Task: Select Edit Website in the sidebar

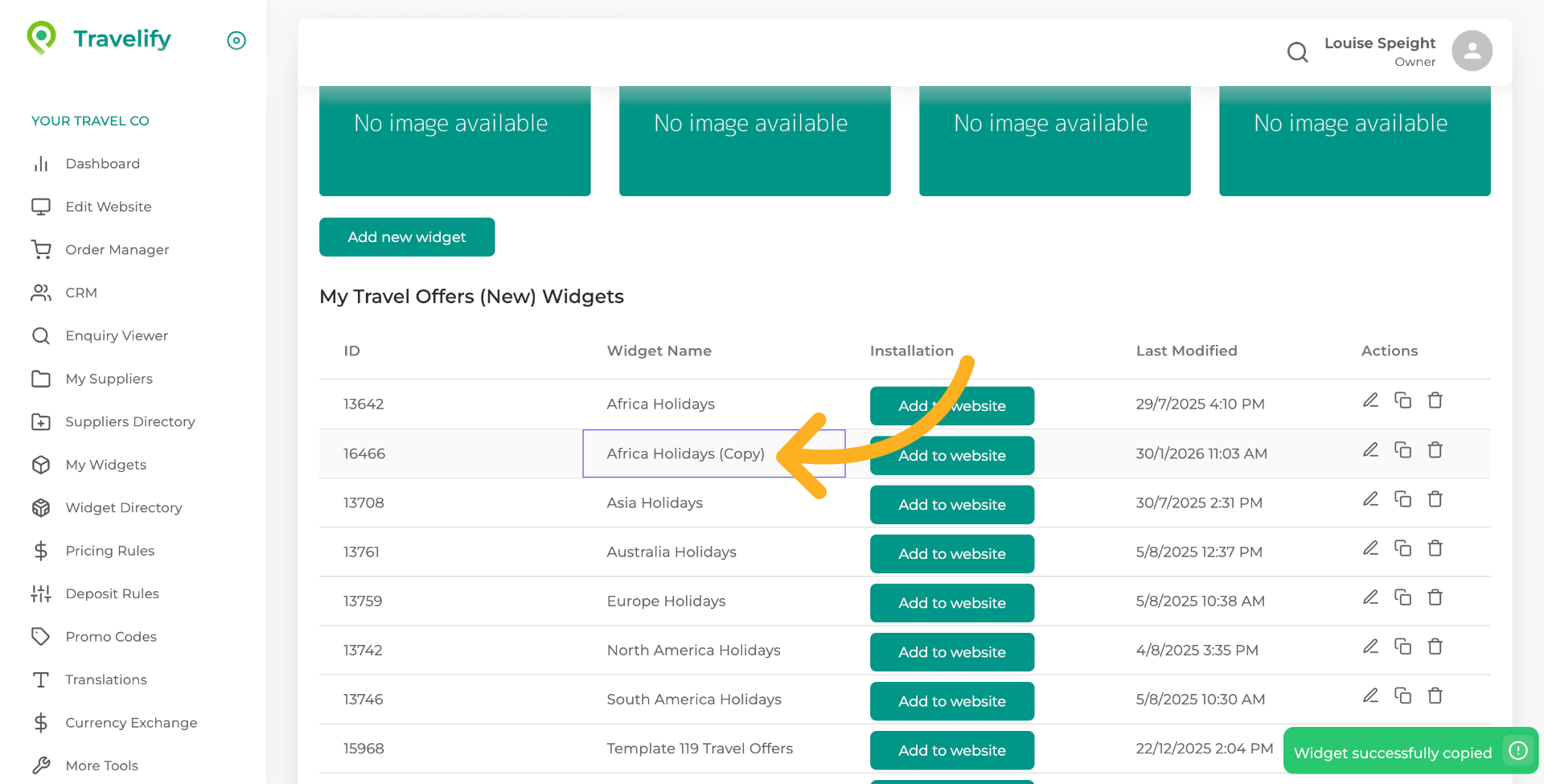Action: [107, 207]
